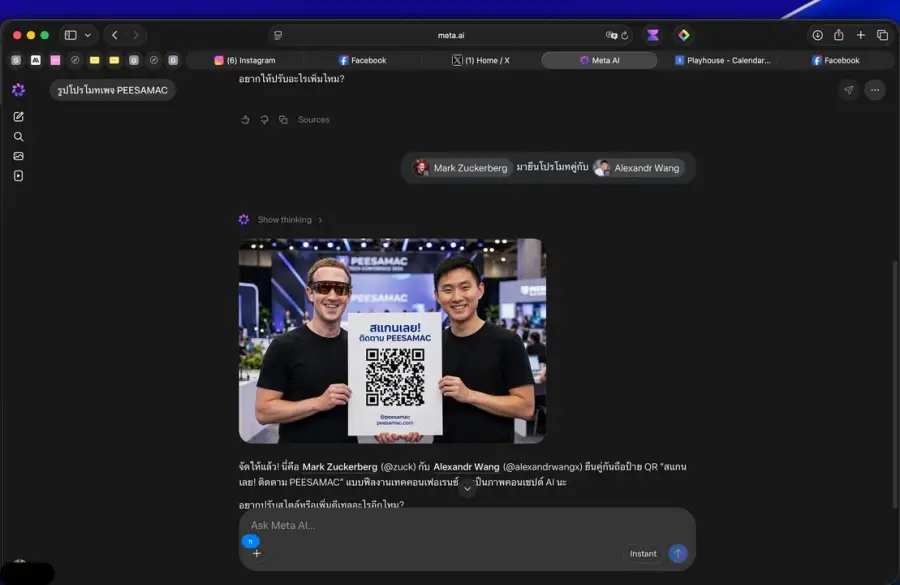Viewport: 900px width, 585px height.
Task: Send message with blue arrow button
Action: [x=678, y=553]
